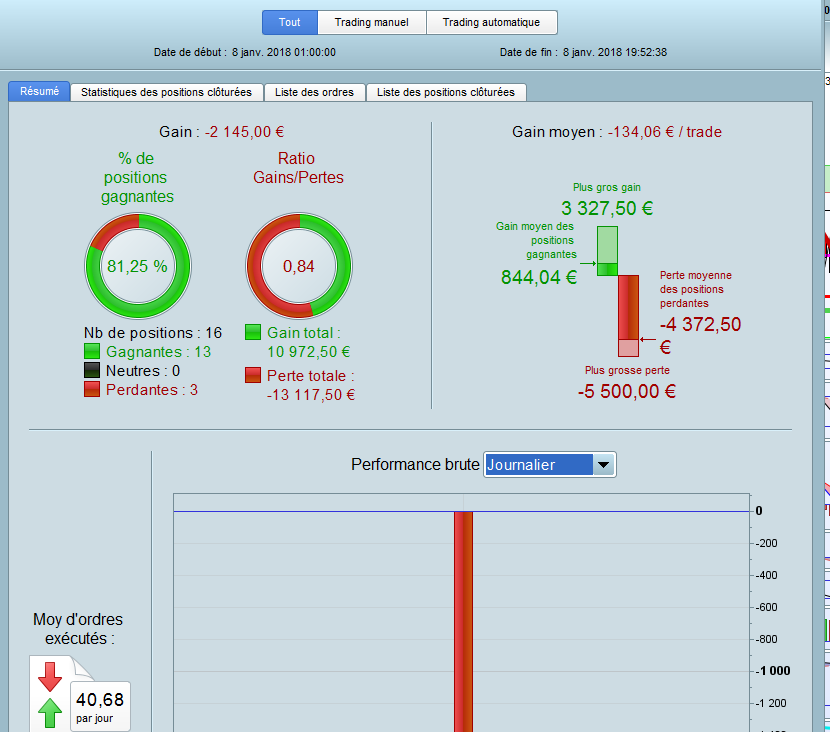Open the Liste des ordres tab
Viewport: 830px width, 732px height.
314,92
